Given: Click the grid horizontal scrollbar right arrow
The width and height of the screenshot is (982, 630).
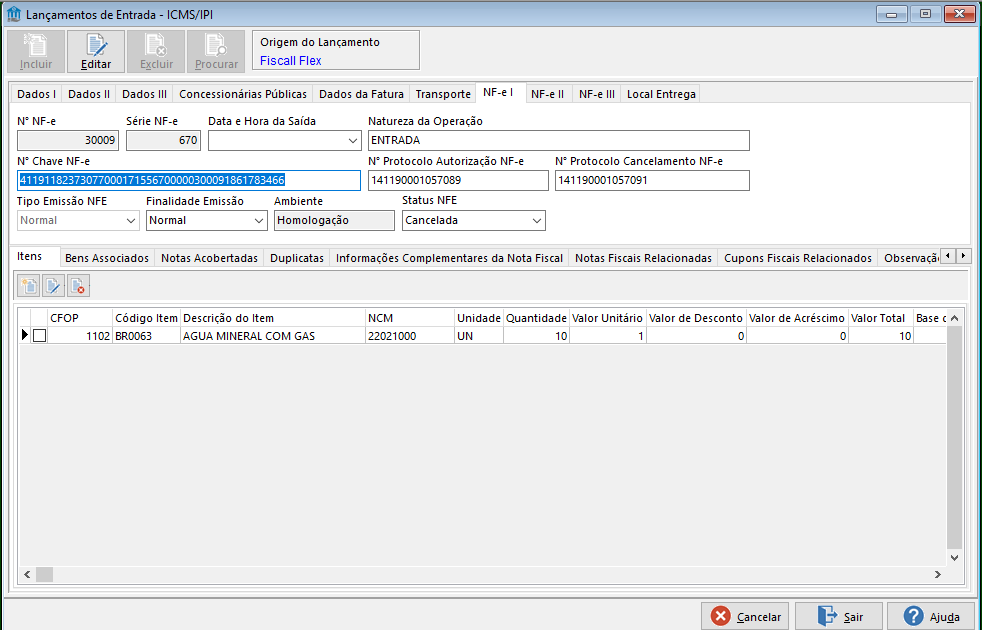Looking at the screenshot, I should point(938,574).
